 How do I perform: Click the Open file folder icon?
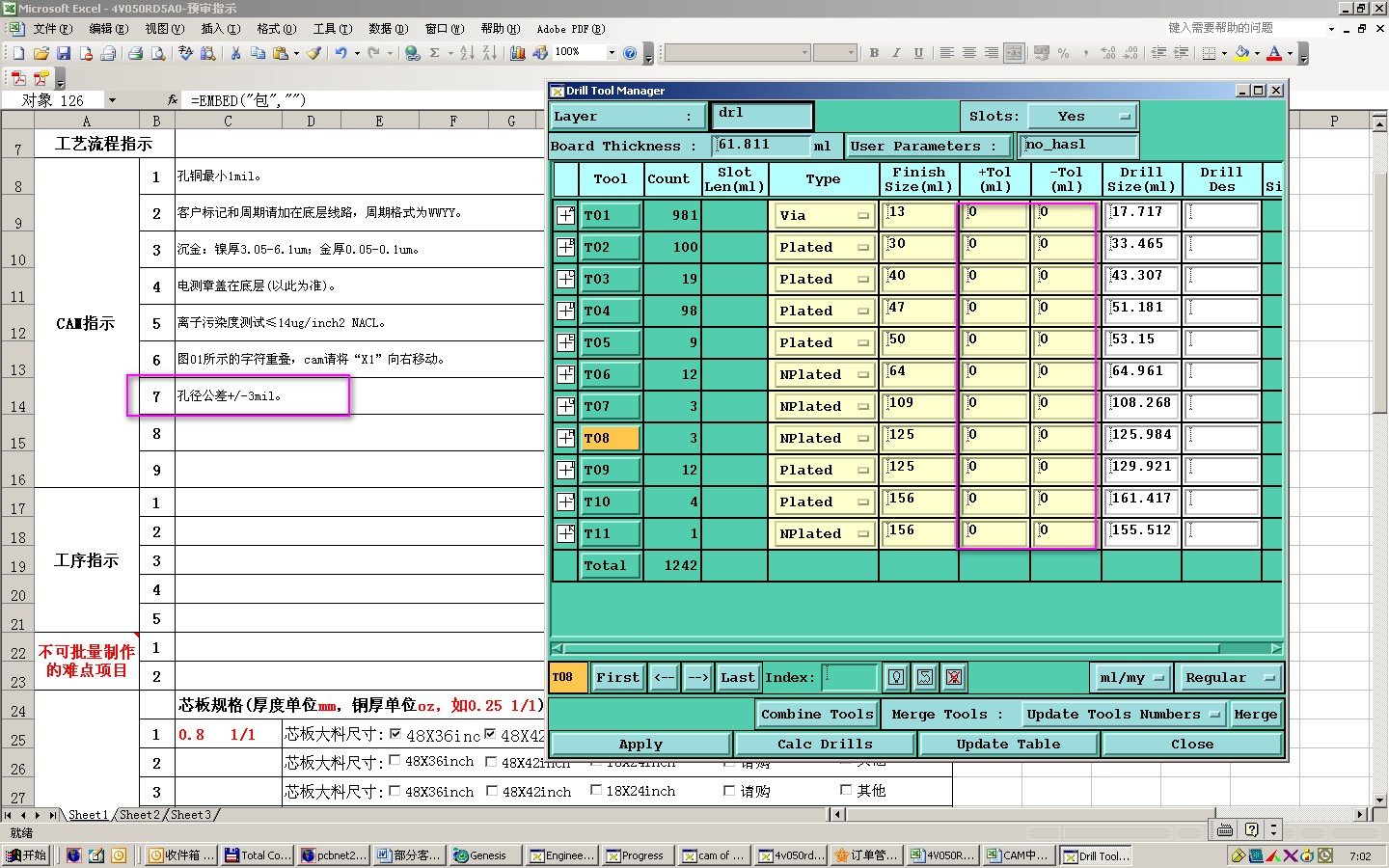(41, 53)
